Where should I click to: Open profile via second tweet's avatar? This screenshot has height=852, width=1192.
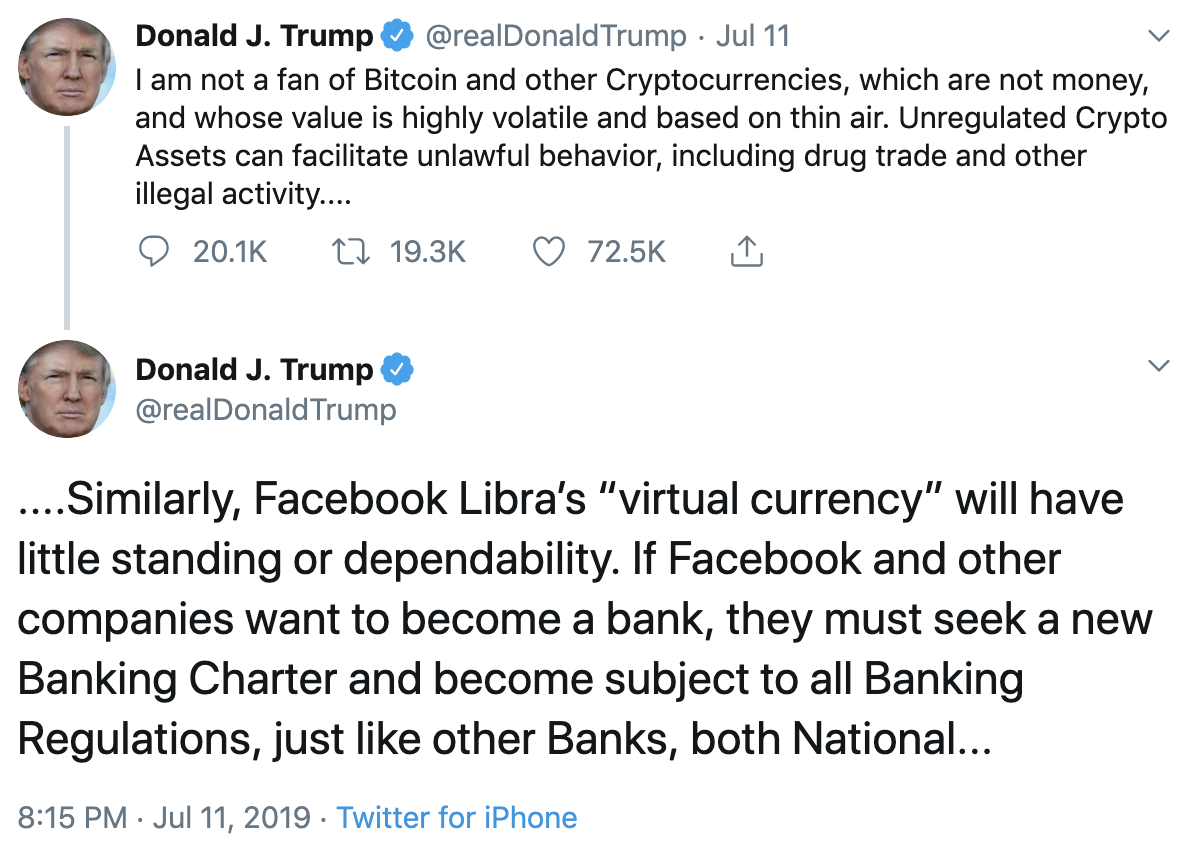pos(67,388)
